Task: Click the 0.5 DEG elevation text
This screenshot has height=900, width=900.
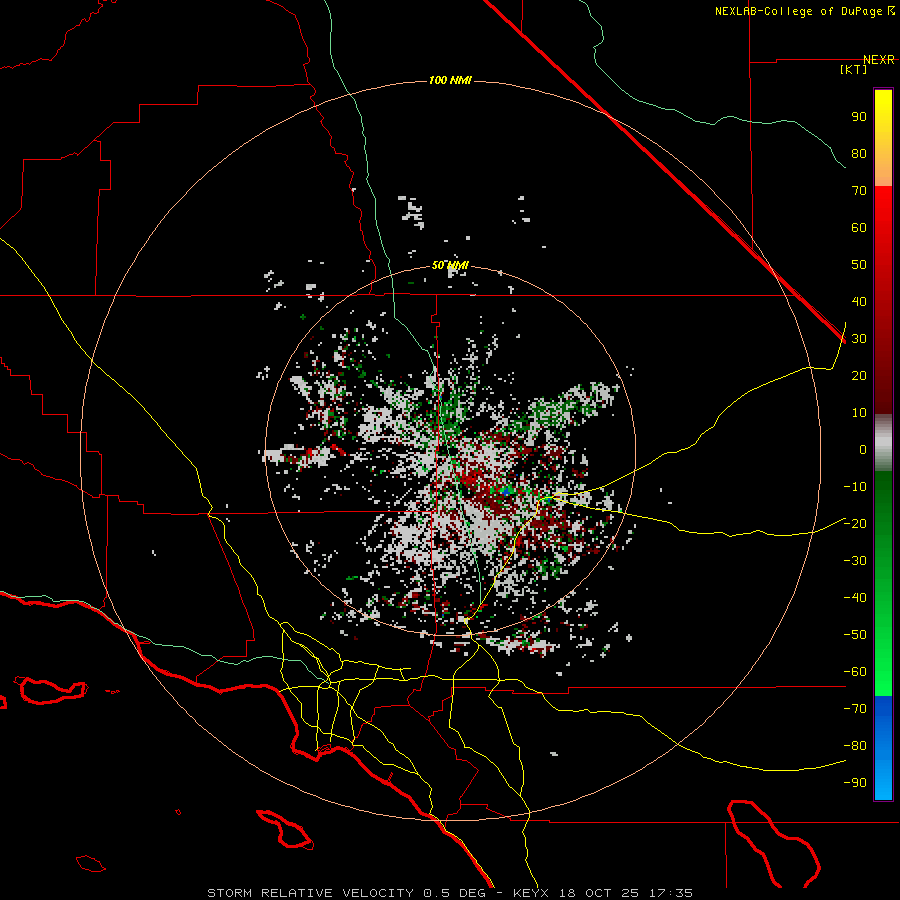Action: coord(455,893)
